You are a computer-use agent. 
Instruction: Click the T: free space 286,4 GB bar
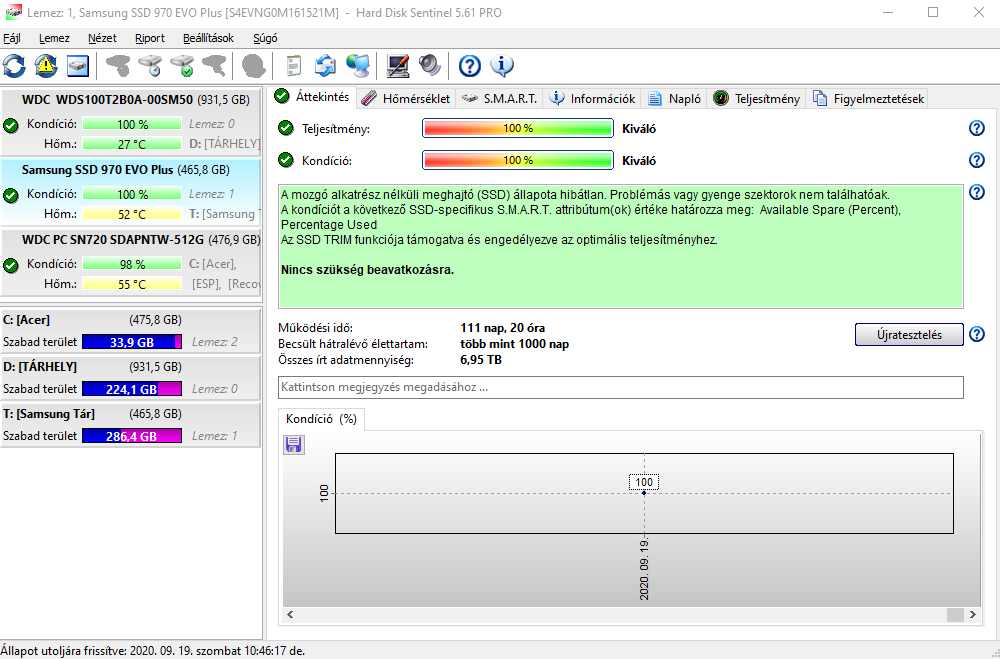(x=132, y=436)
